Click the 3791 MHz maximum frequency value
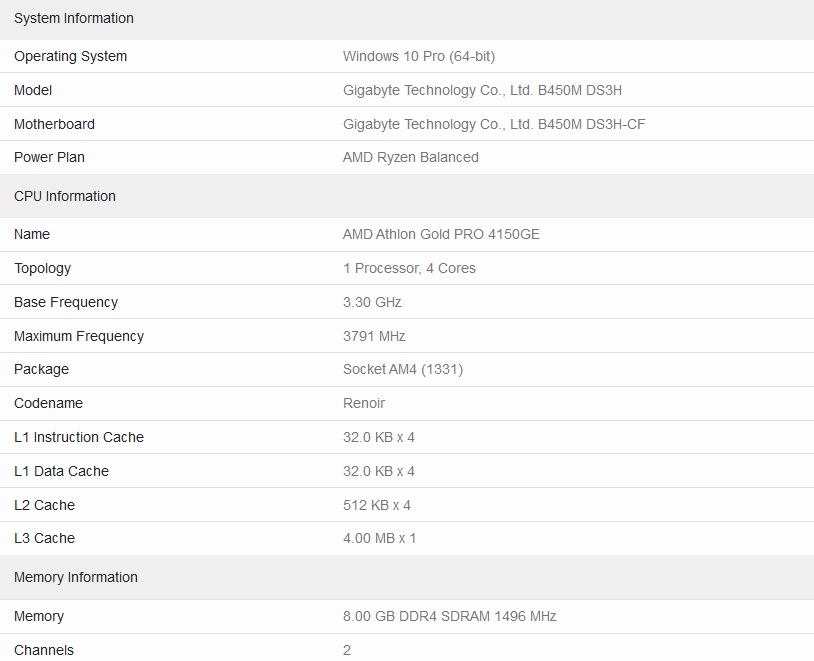The image size is (814, 661). (374, 336)
